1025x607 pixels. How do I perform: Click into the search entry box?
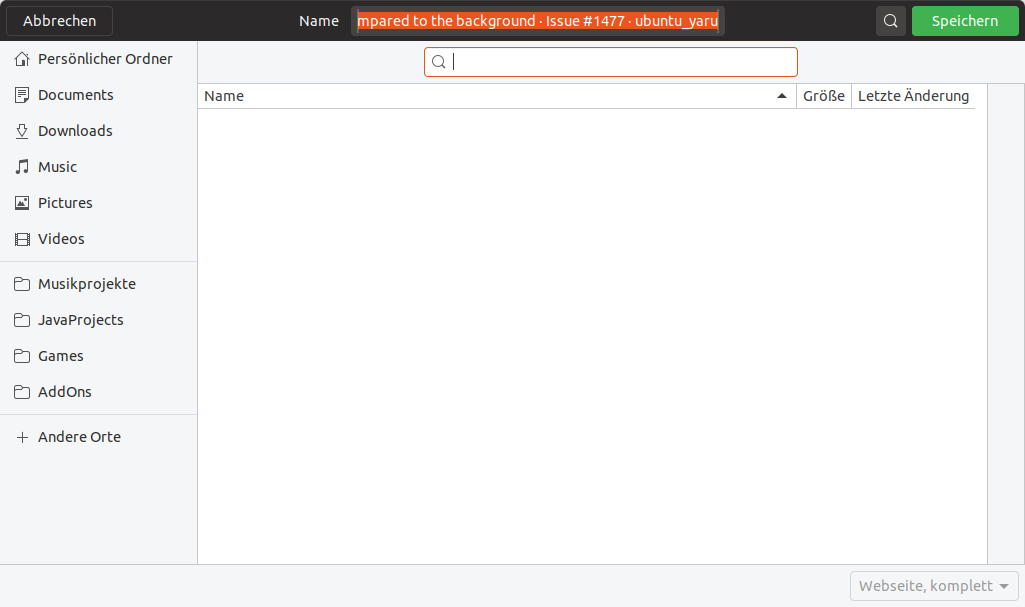tap(611, 62)
